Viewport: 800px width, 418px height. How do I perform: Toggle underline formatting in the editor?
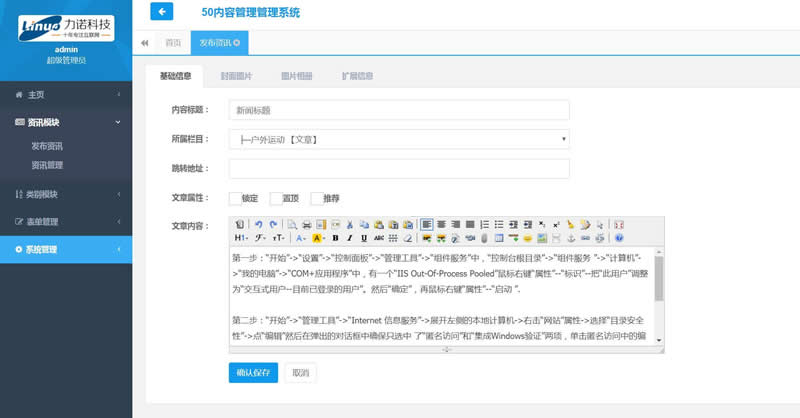click(x=364, y=239)
